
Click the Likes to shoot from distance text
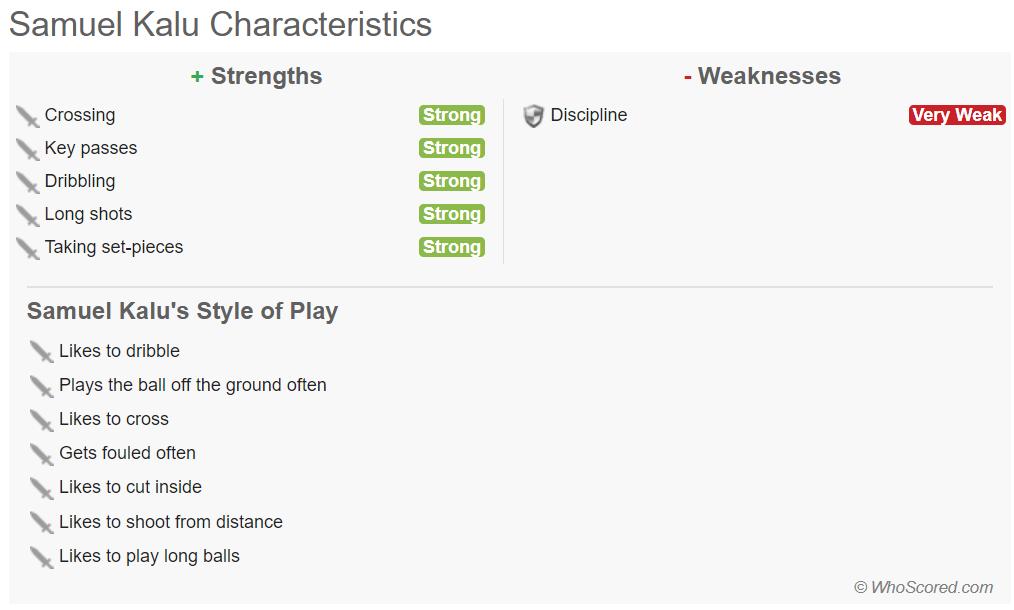coord(171,522)
